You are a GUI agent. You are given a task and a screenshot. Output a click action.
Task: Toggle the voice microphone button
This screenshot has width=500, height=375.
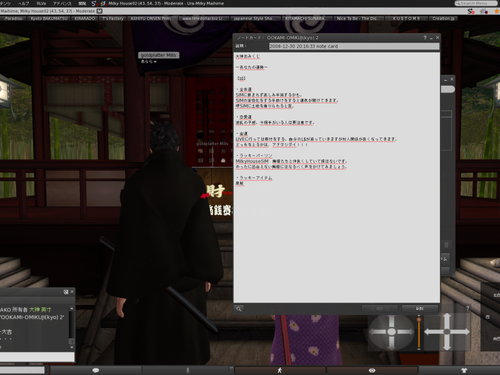pyautogui.click(x=188, y=370)
